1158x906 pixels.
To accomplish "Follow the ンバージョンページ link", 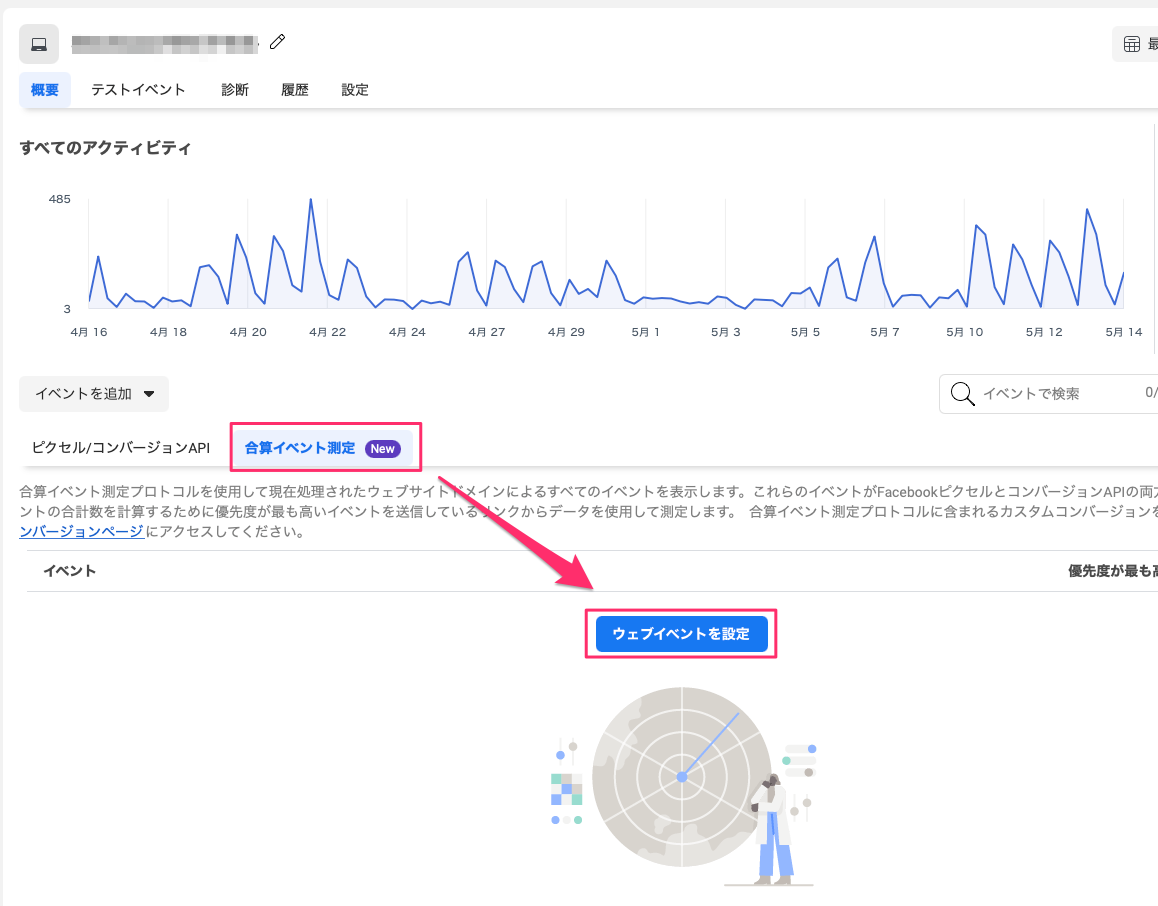I will tap(81, 532).
